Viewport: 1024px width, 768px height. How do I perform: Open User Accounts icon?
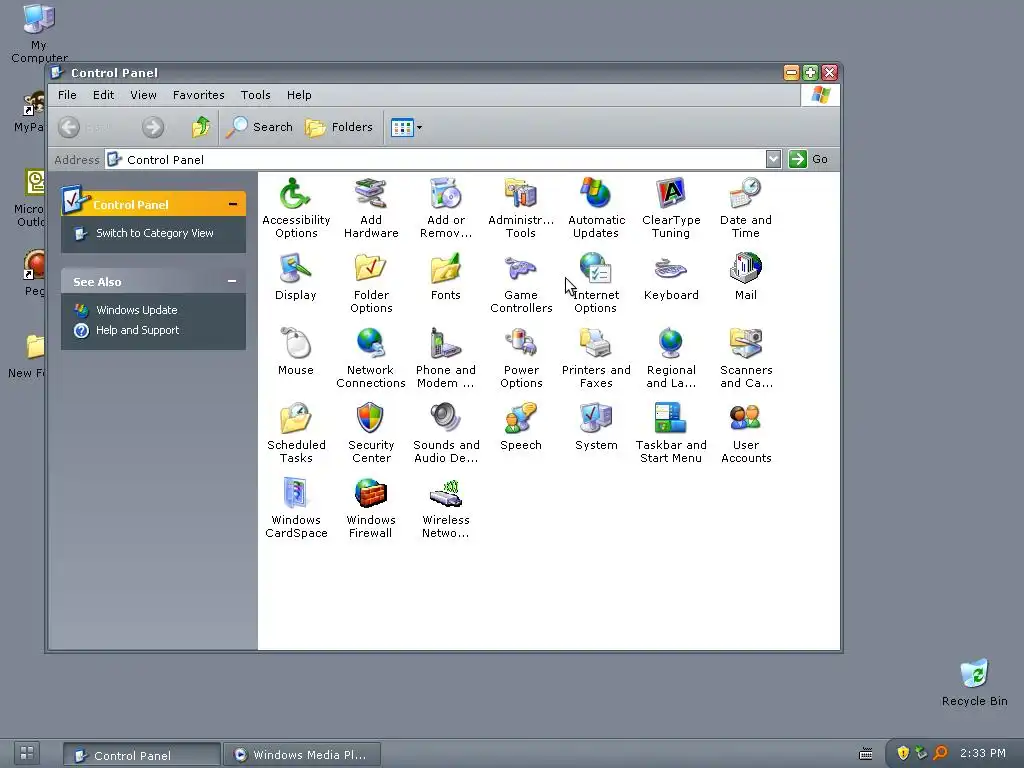tap(746, 433)
